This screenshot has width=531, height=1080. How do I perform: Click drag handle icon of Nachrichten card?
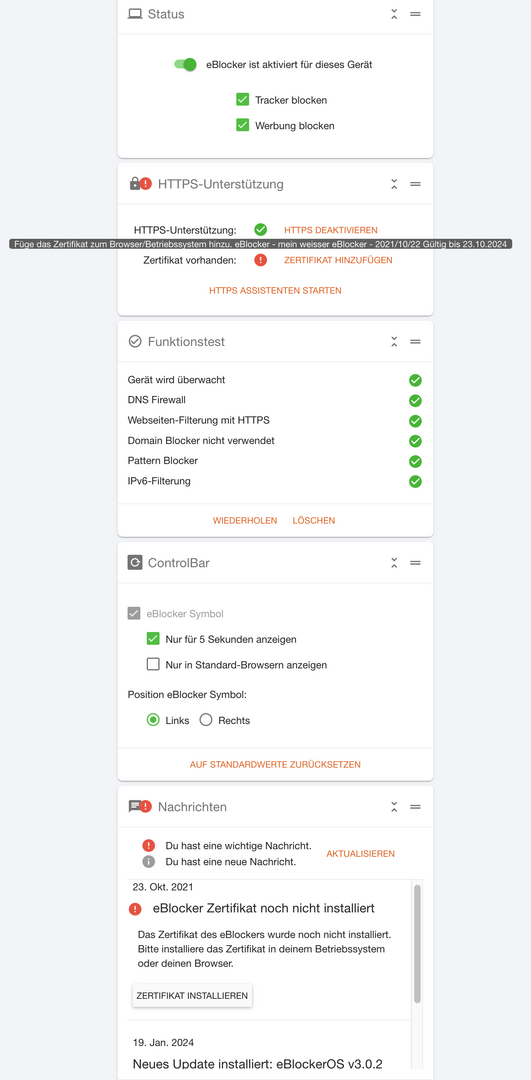[415, 807]
